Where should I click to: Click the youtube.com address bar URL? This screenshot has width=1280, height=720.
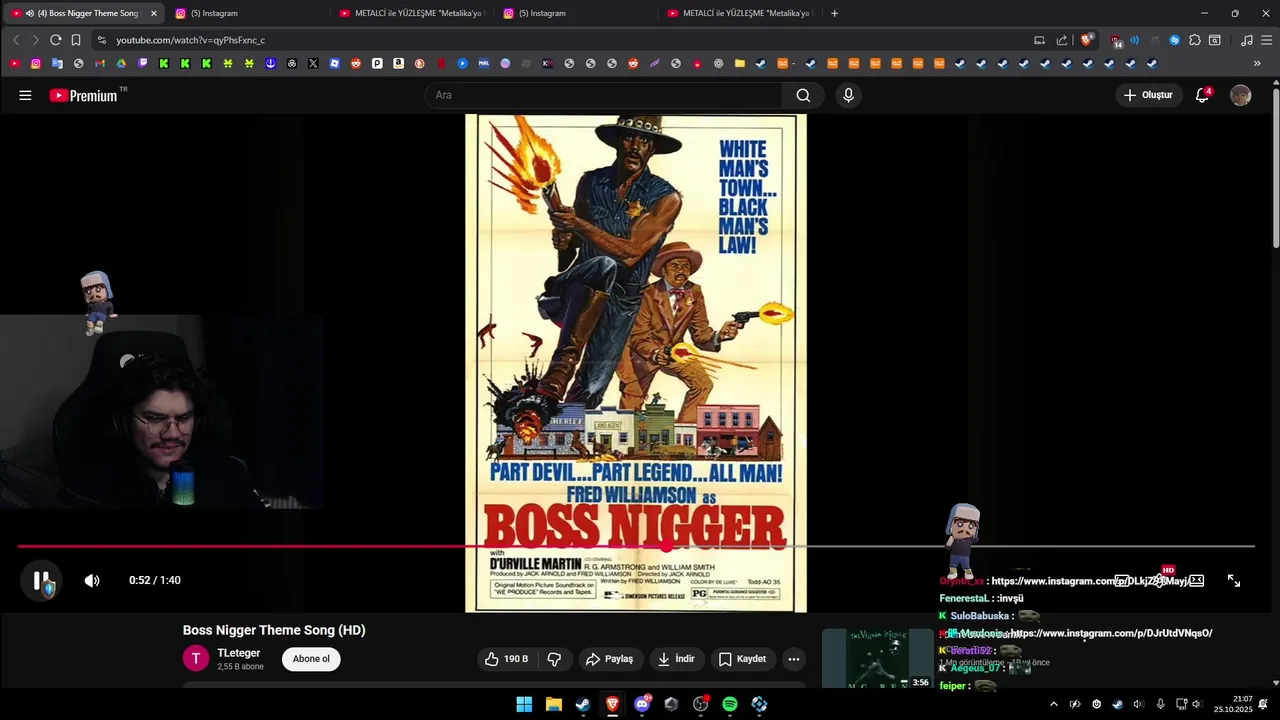(x=190, y=40)
